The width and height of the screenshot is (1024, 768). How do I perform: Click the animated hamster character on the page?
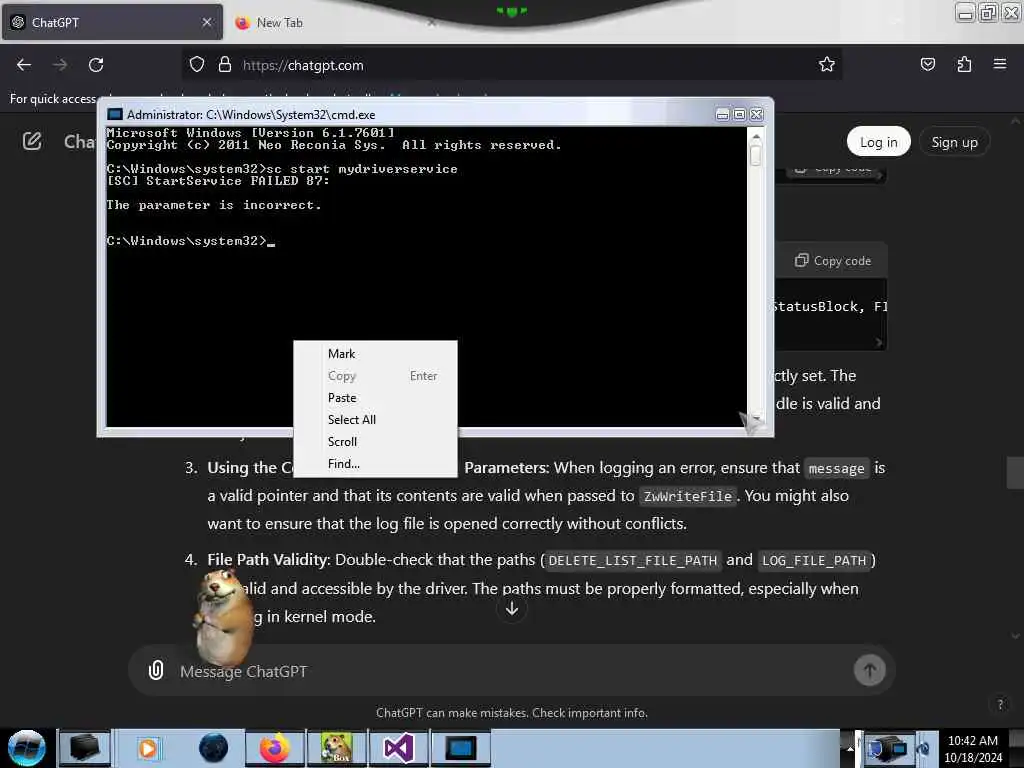[222, 616]
